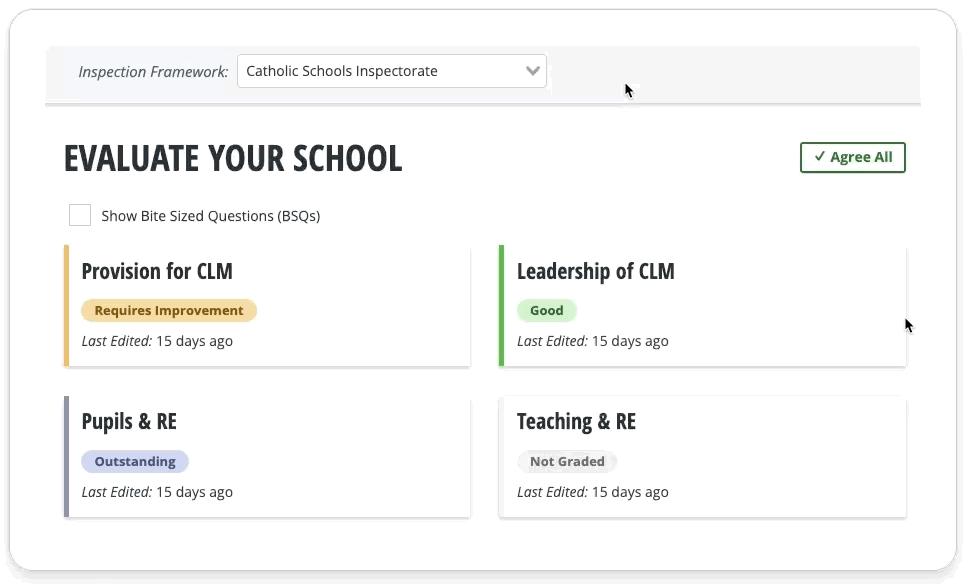Click the Not Graded badge
The width and height of the screenshot is (968, 584).
[x=567, y=462]
